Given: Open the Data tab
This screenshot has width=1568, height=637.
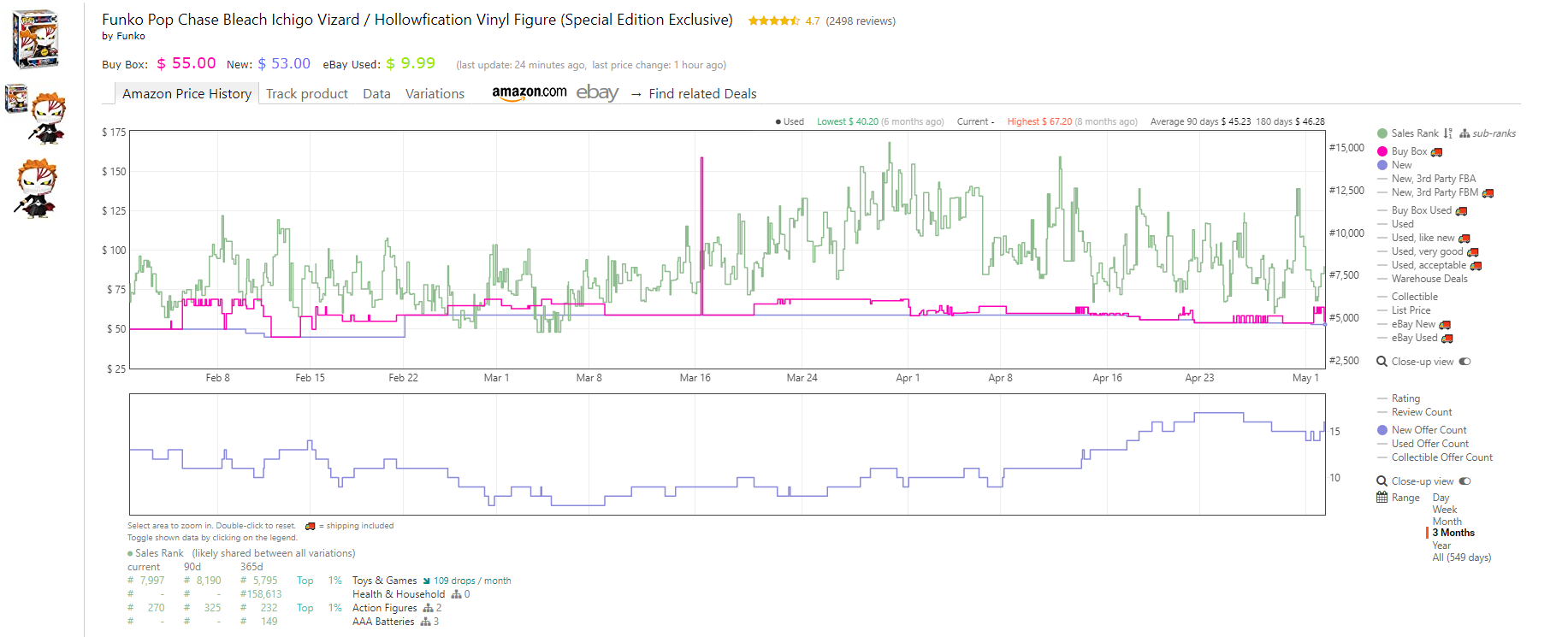Looking at the screenshot, I should click(376, 94).
